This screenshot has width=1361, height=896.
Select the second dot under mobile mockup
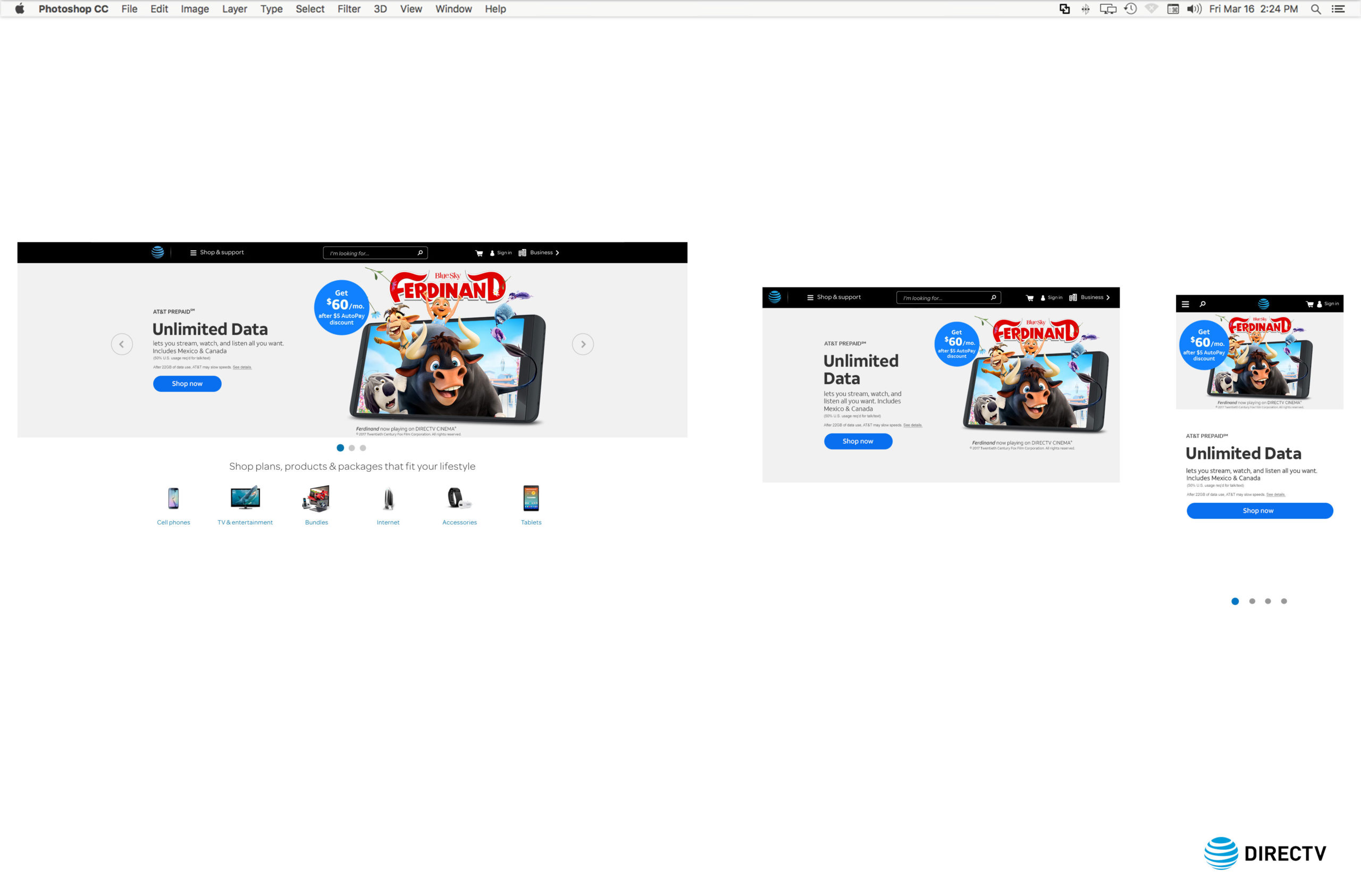1253,601
